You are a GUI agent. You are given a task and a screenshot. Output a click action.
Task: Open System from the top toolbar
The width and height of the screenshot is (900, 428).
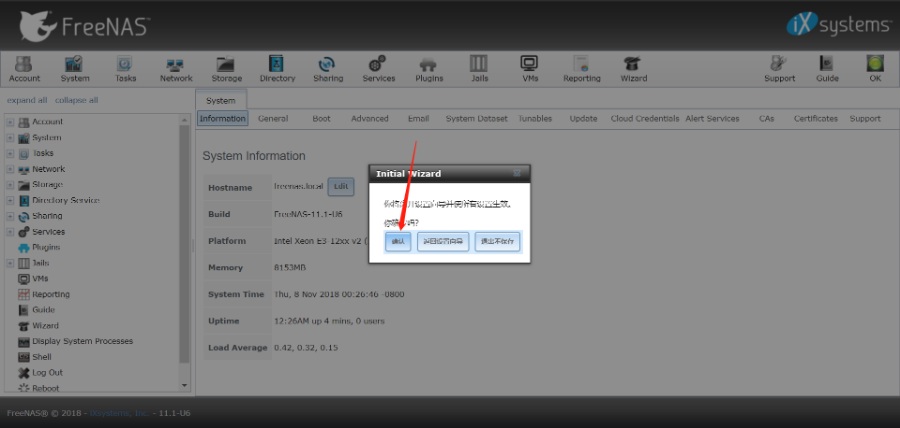pos(75,69)
